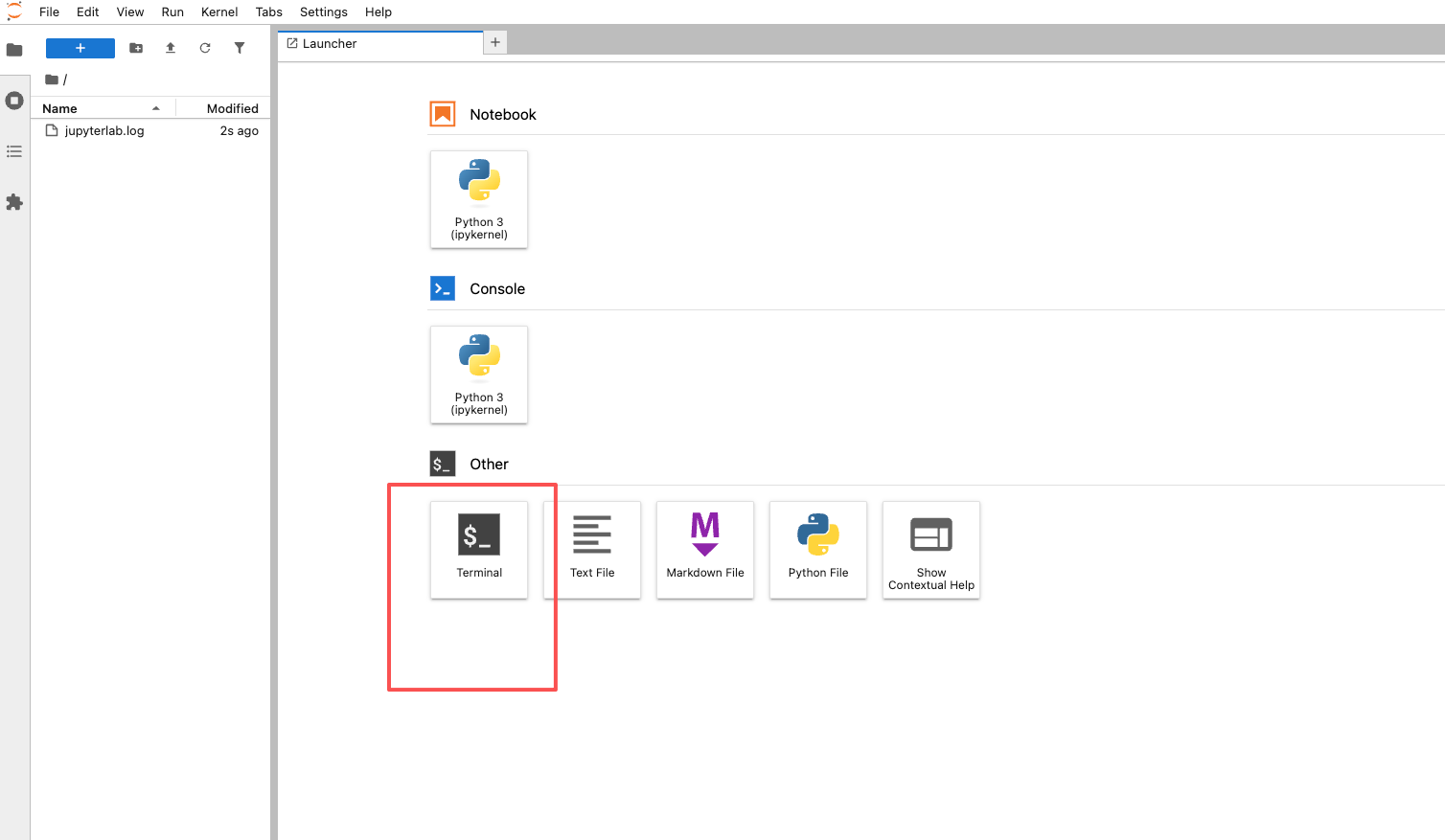Click the blue New Launcher button
The image size is (1445, 840).
80,48
